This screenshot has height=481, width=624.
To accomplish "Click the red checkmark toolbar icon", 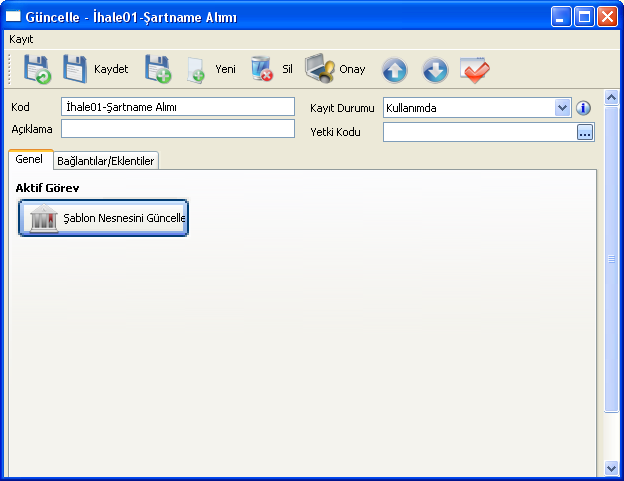I will coord(475,70).
